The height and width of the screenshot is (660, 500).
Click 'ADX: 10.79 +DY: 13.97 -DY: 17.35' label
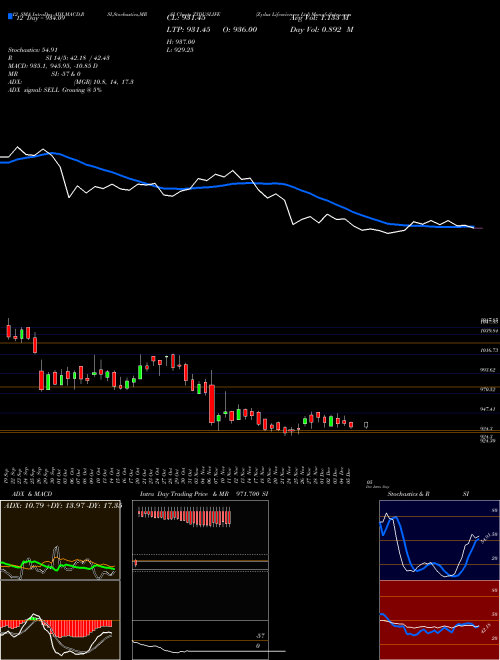(63, 505)
